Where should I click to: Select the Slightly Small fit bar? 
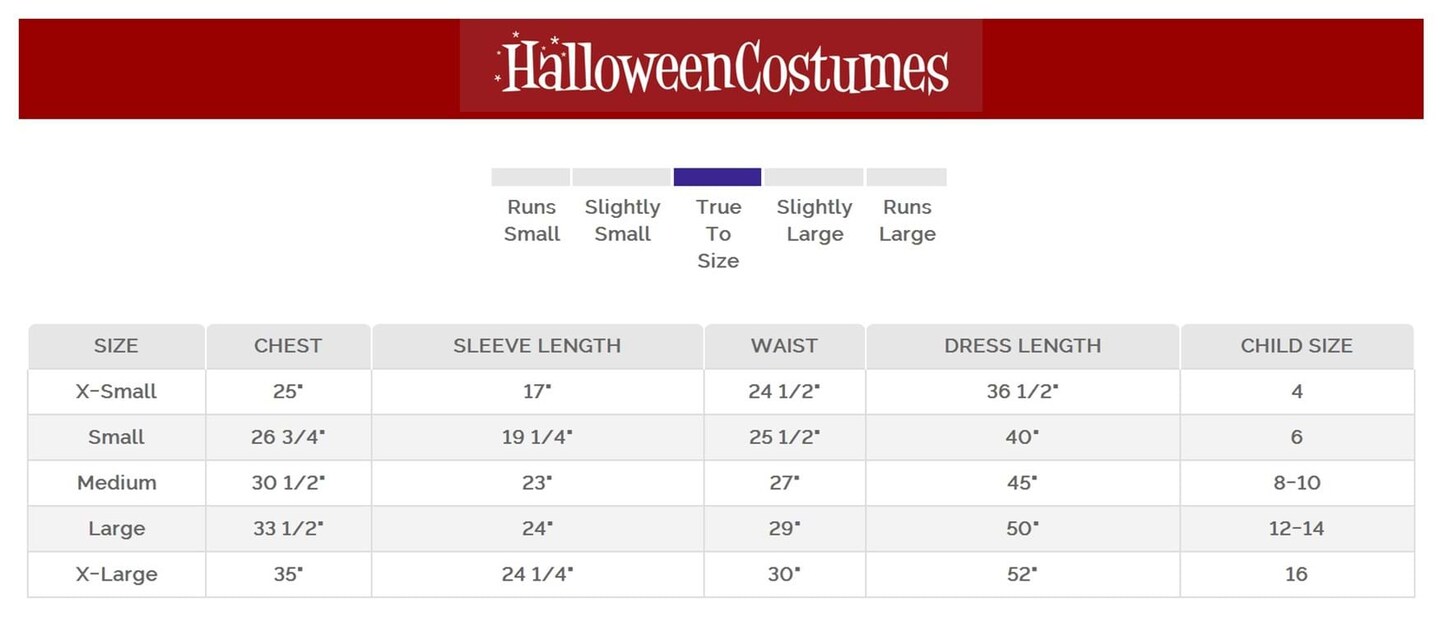621,177
